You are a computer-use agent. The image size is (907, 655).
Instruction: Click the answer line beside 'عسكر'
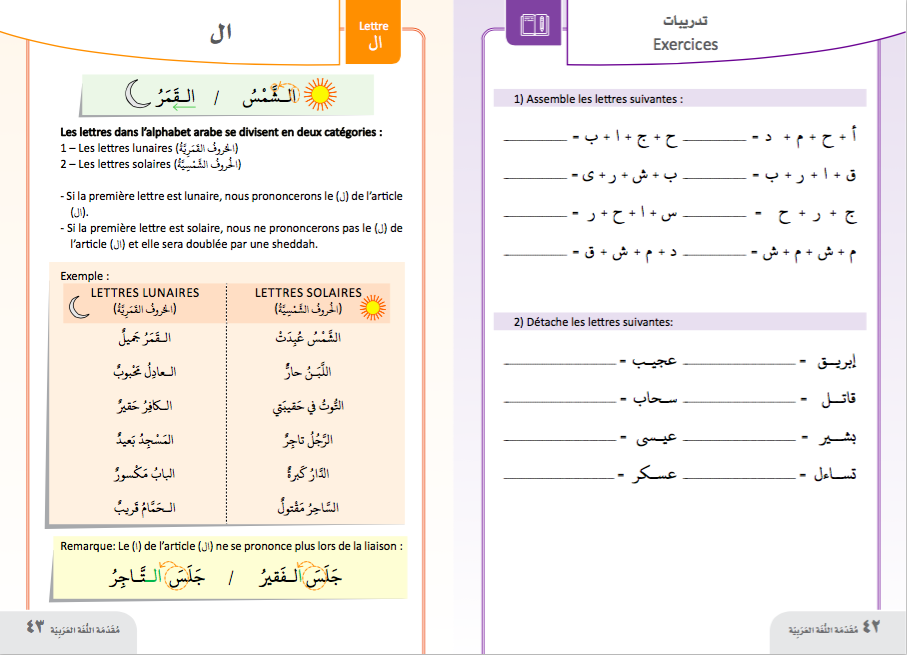click(x=559, y=478)
